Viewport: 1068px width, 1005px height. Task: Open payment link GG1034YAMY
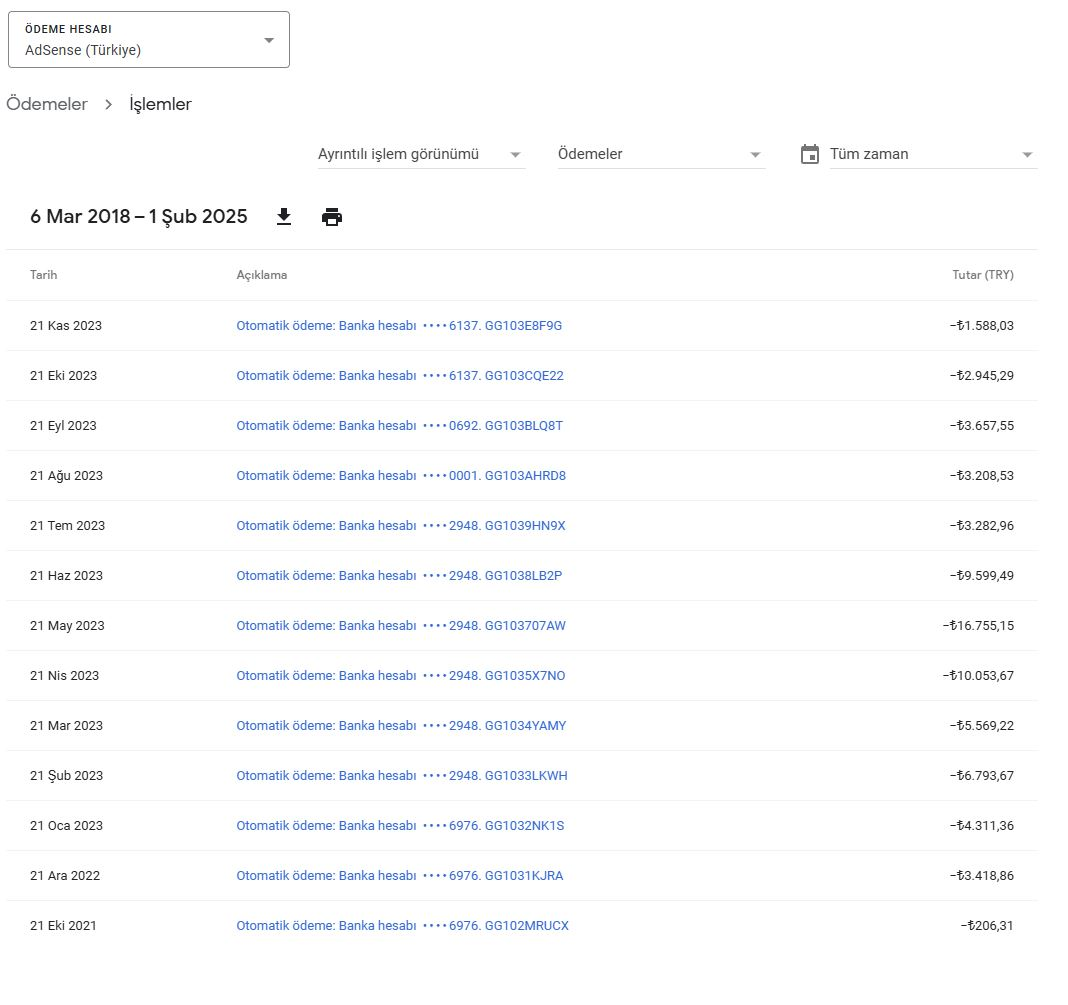point(401,726)
